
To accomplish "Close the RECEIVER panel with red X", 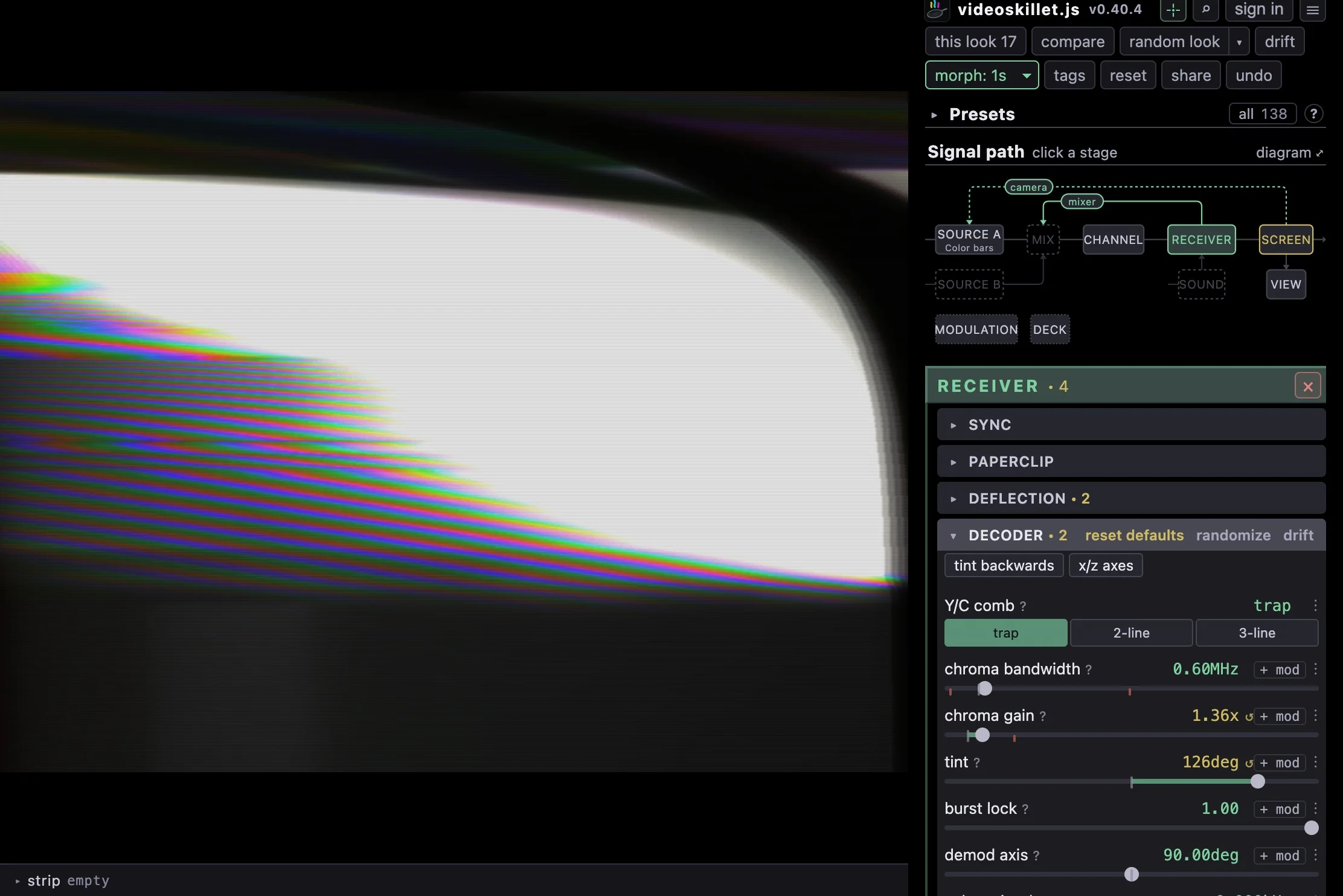I will (1308, 386).
